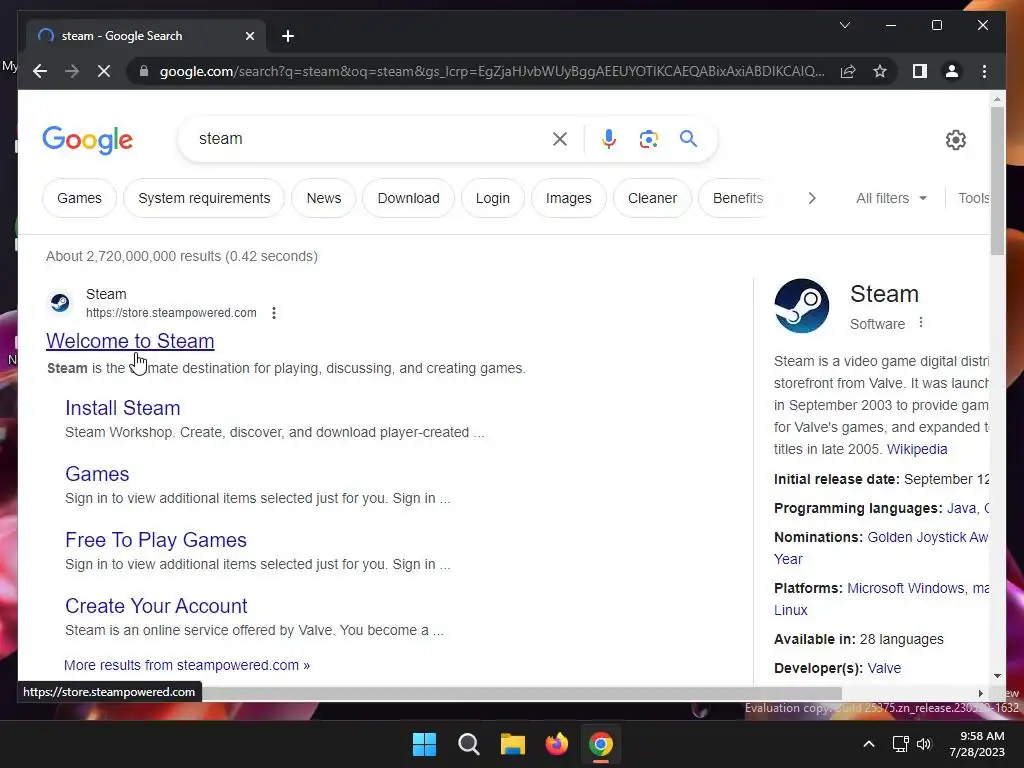Image resolution: width=1024 pixels, height=768 pixels.
Task: Submit search with the magnifier icon
Action: 688,138
